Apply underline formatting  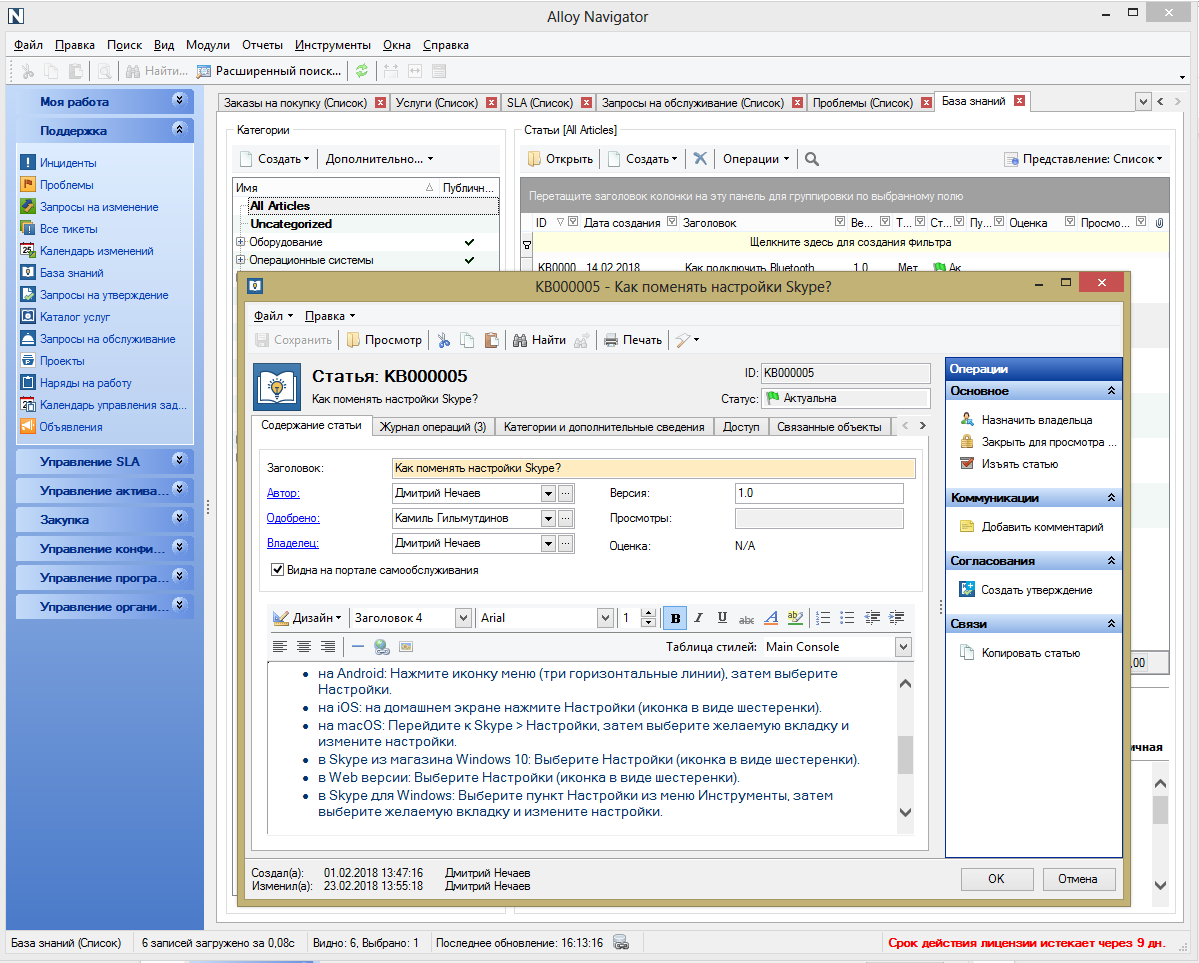(722, 618)
